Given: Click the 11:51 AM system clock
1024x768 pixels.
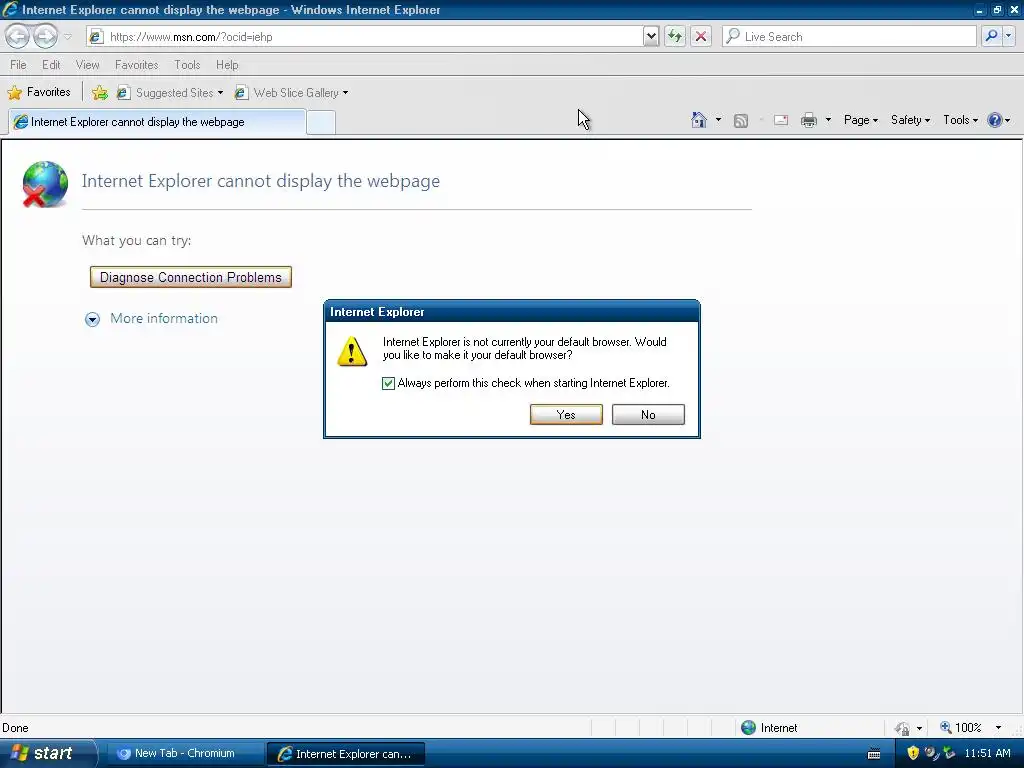Looking at the screenshot, I should [987, 754].
